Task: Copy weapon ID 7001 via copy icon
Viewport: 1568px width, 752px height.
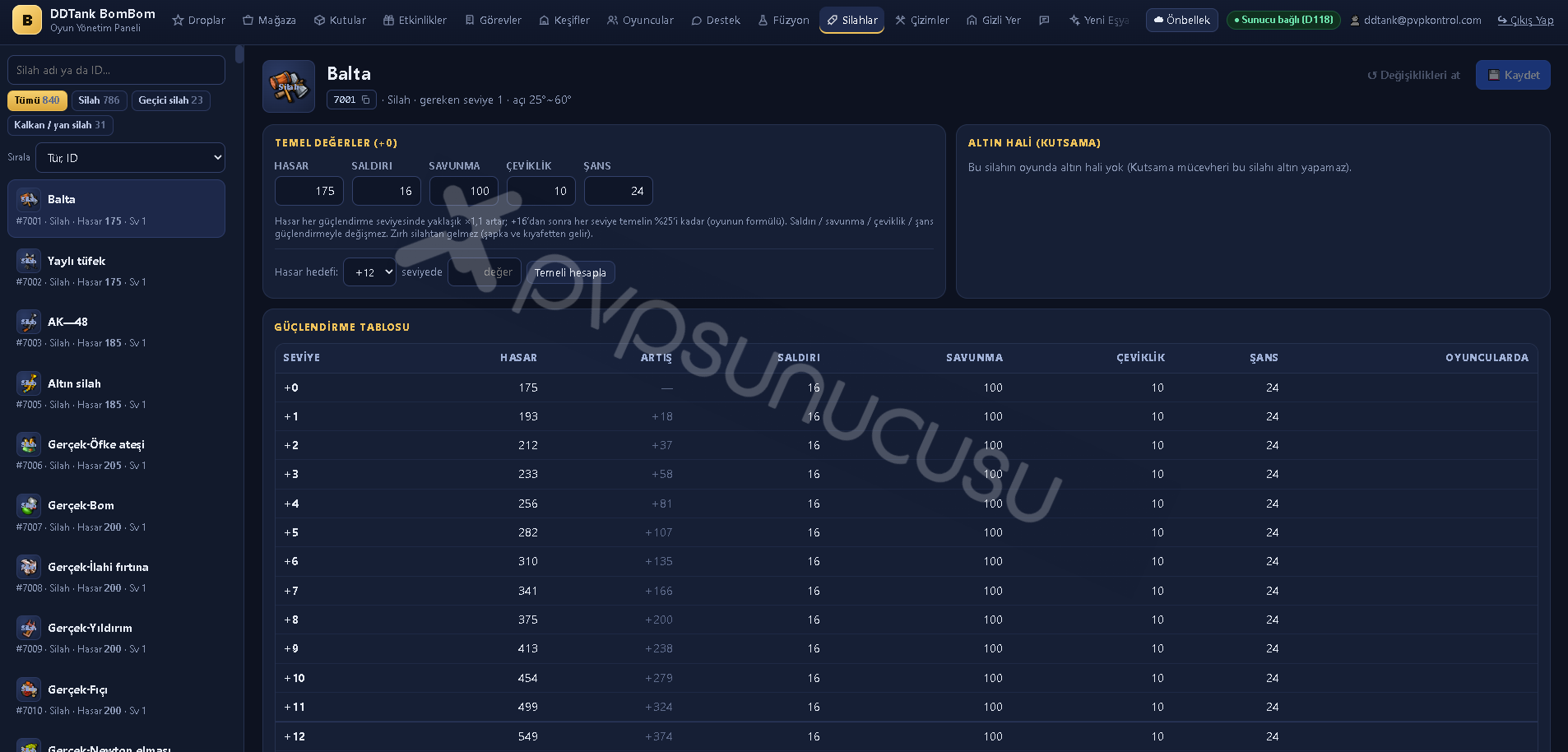Action: point(366,100)
